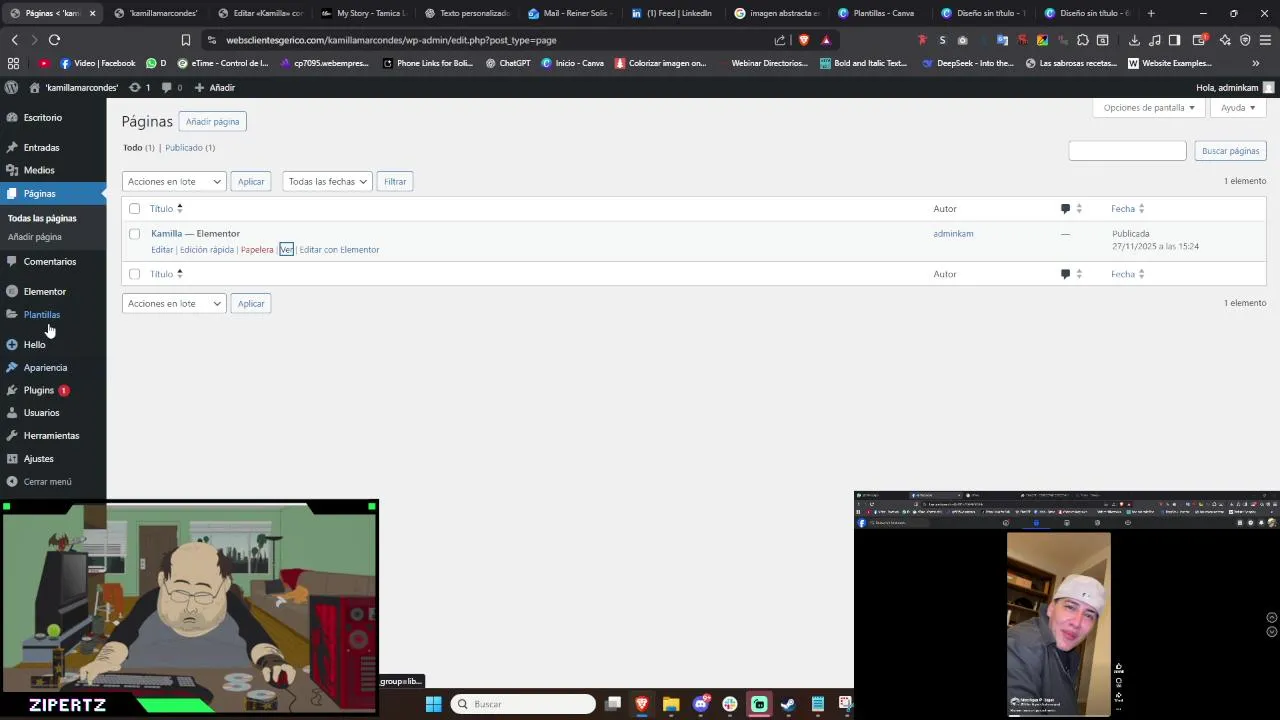Sort by Fecha in table header
Viewport: 1280px width, 720px height.
(1127, 208)
